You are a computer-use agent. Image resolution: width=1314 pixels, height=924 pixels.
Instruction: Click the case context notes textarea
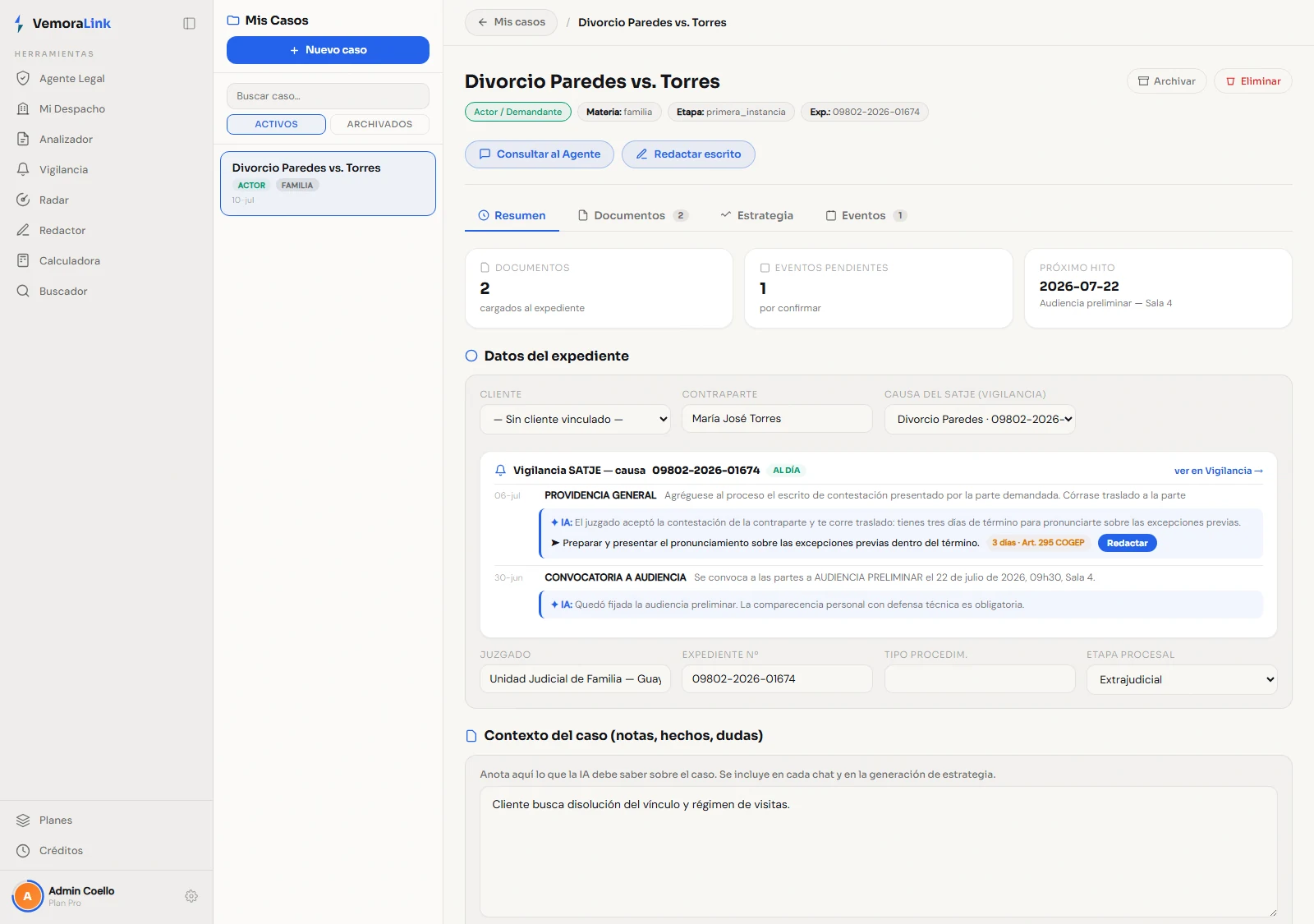(878, 852)
